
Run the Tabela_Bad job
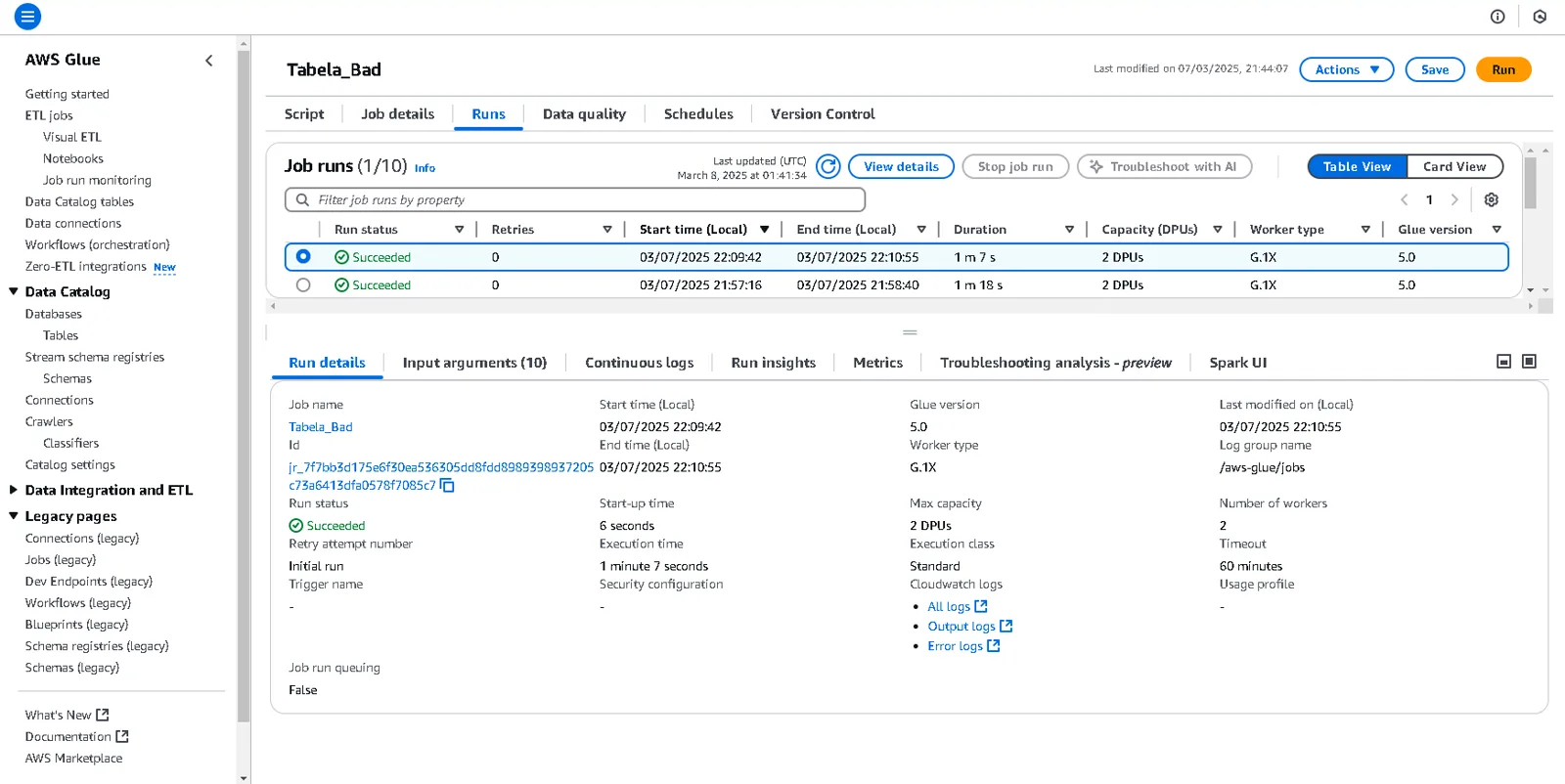point(1503,69)
